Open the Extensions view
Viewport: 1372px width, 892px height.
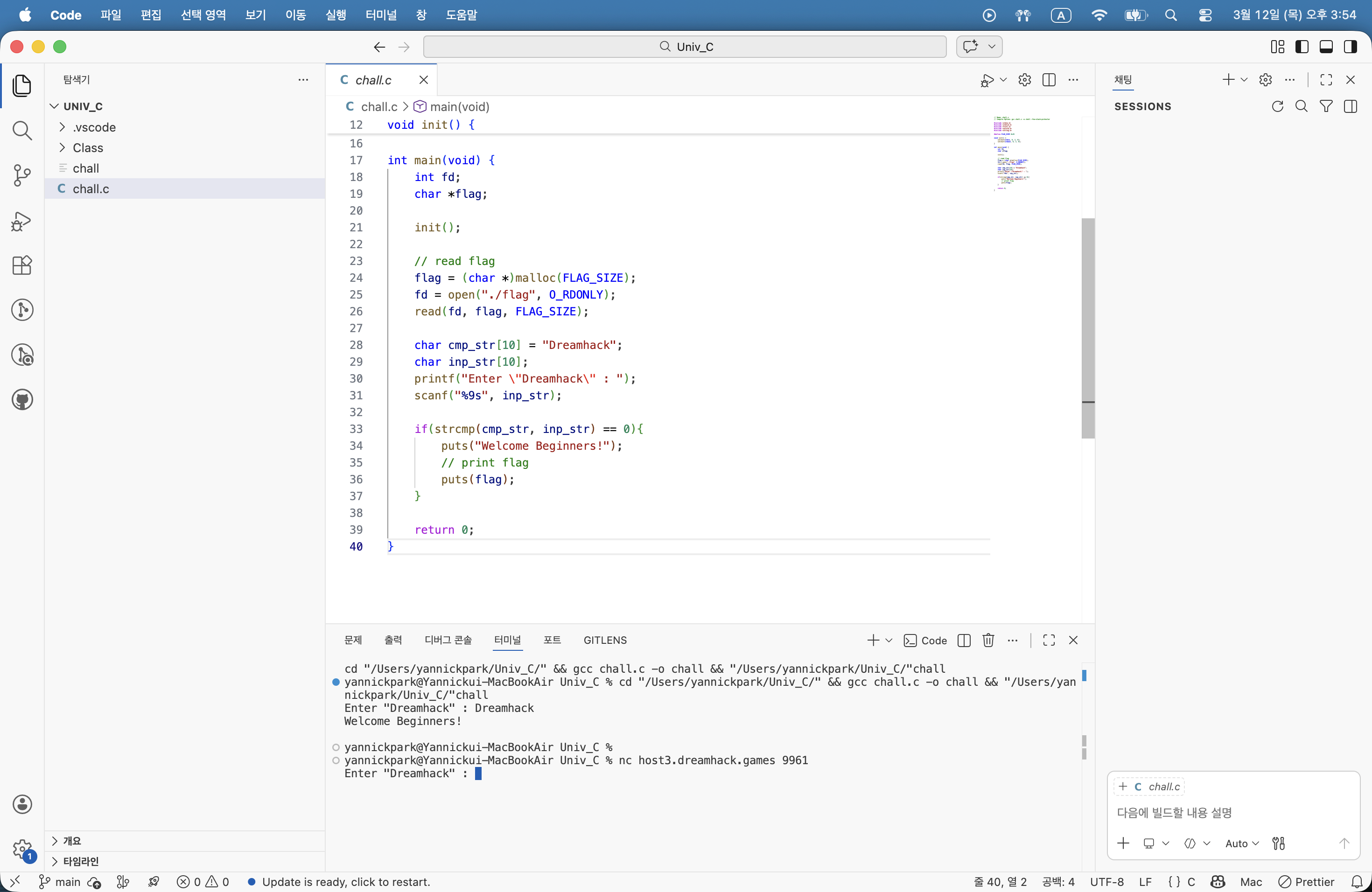click(x=22, y=265)
